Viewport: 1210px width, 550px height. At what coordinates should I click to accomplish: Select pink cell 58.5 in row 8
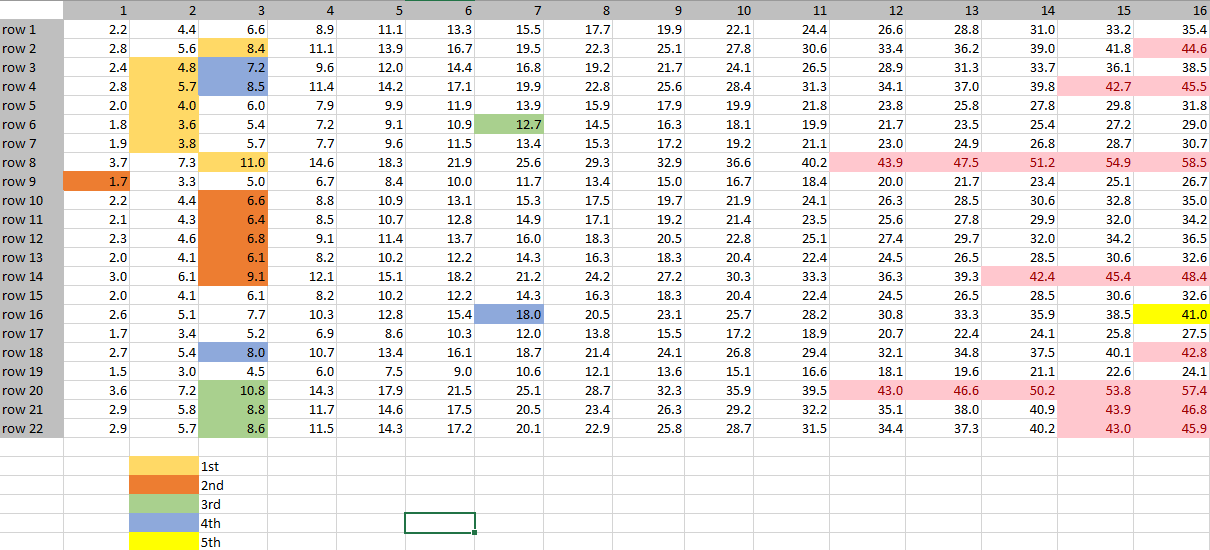(x=1172, y=162)
